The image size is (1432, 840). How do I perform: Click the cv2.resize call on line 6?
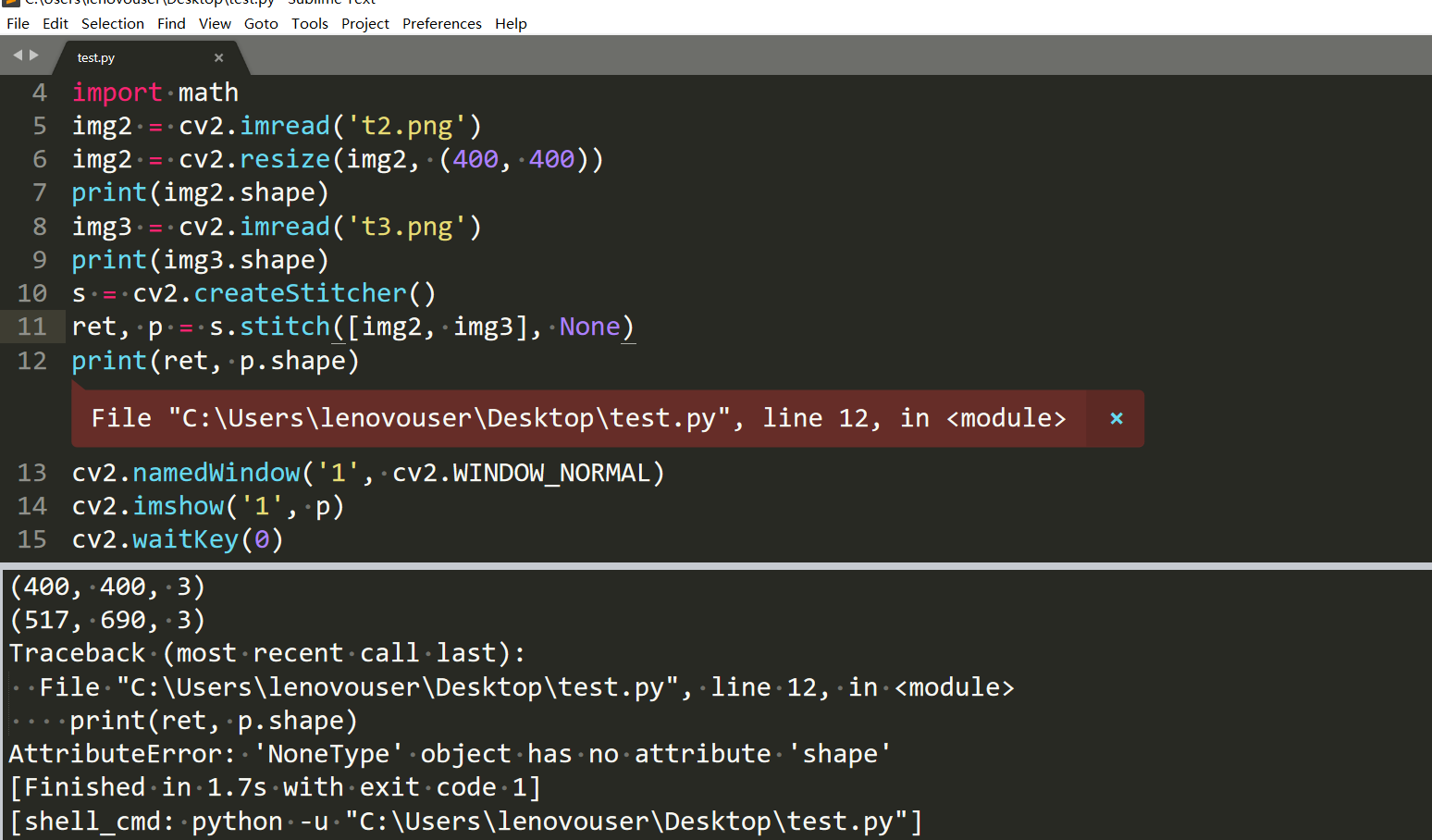click(254, 159)
